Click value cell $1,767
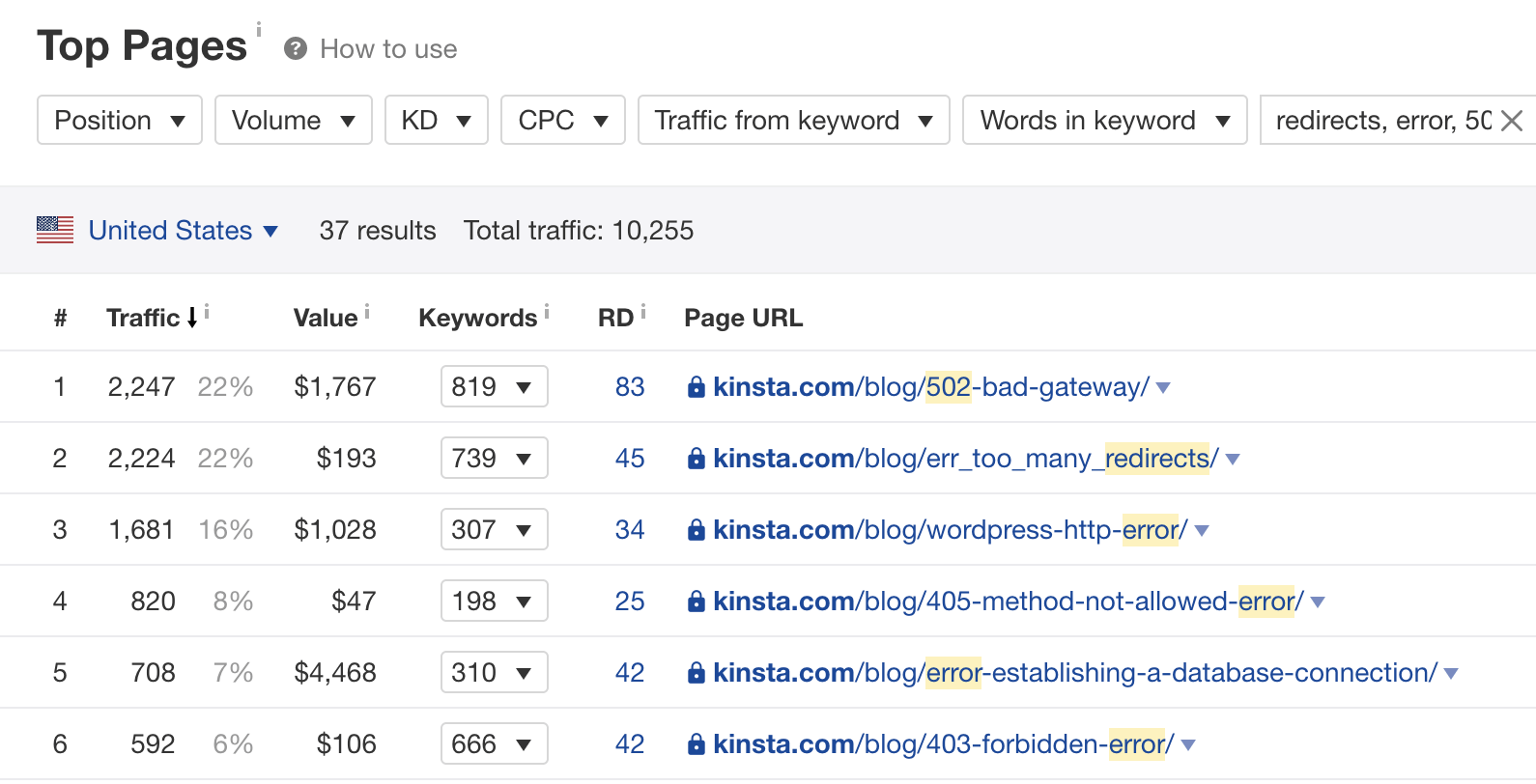The height and width of the screenshot is (784, 1536). click(335, 387)
